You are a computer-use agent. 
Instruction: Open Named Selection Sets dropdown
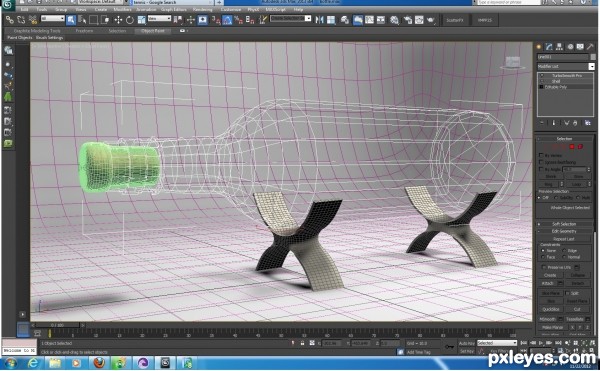(290, 18)
